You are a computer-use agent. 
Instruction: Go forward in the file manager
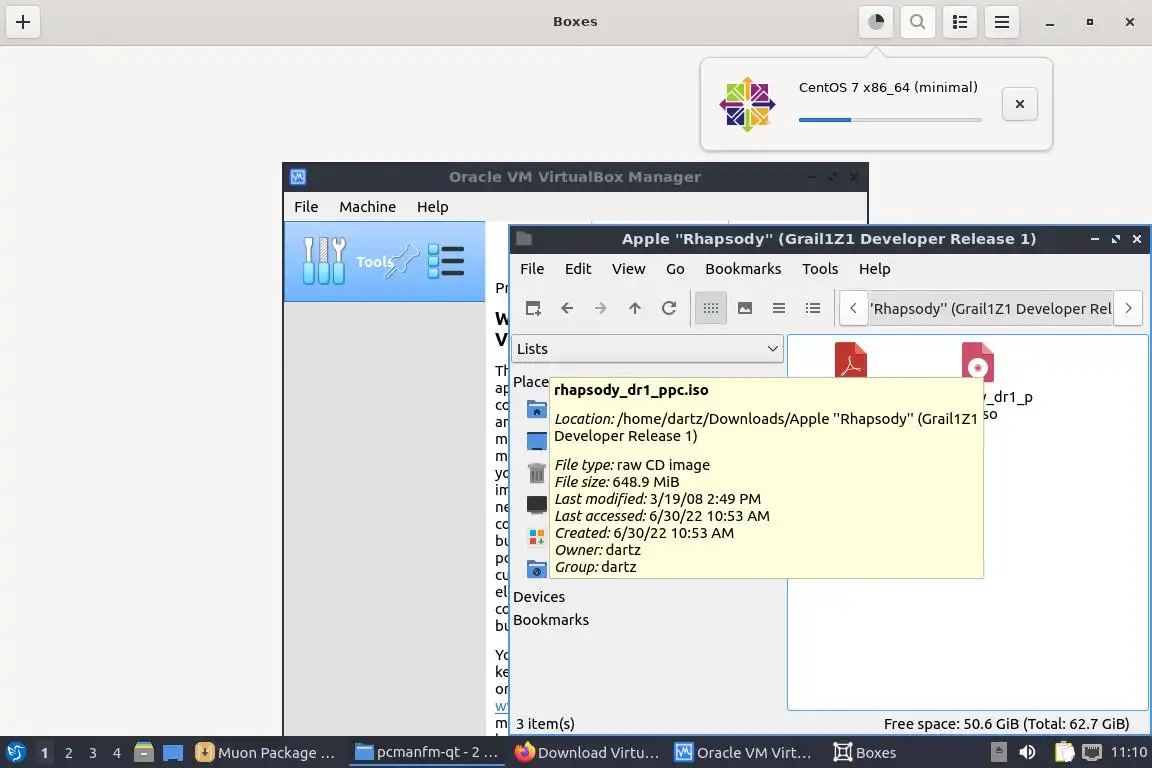[600, 309]
